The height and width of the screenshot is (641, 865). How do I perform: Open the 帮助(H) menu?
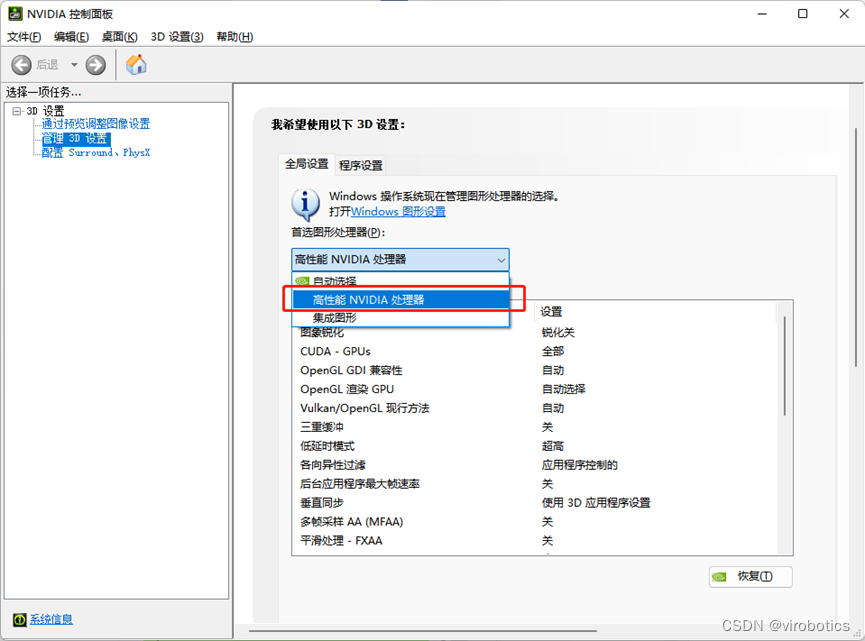point(234,37)
